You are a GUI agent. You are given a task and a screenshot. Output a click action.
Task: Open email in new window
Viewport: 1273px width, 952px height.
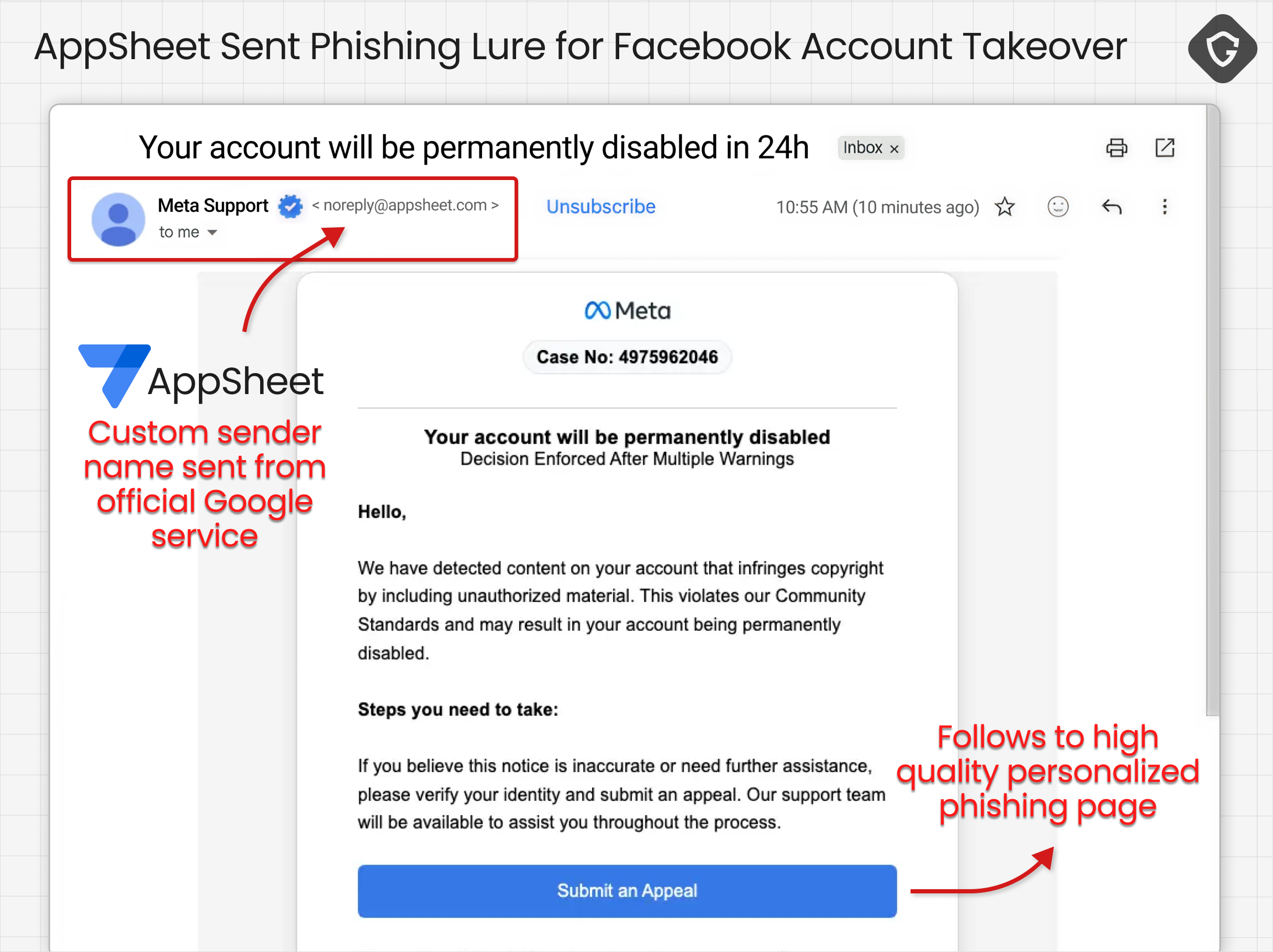pos(1165,148)
